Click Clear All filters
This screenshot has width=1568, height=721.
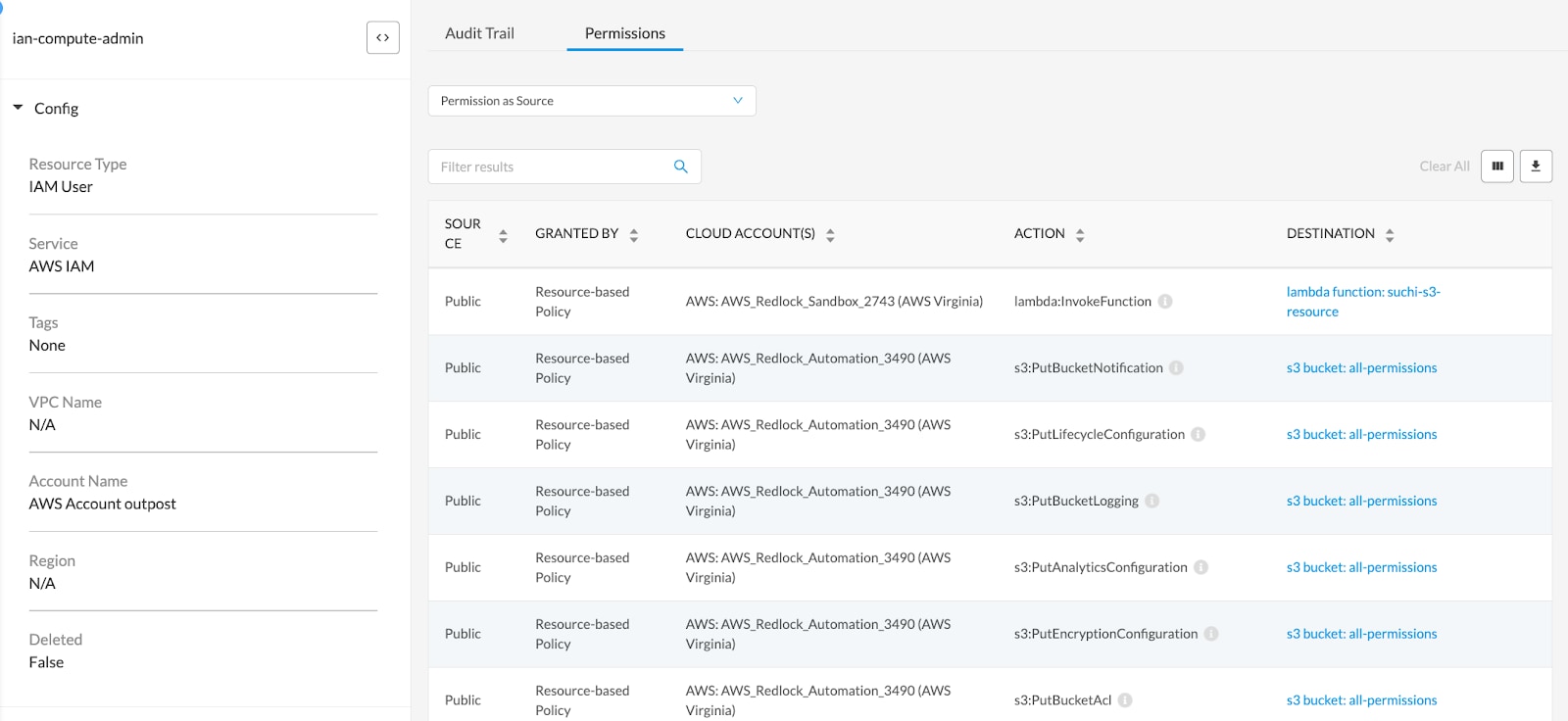1445,167
